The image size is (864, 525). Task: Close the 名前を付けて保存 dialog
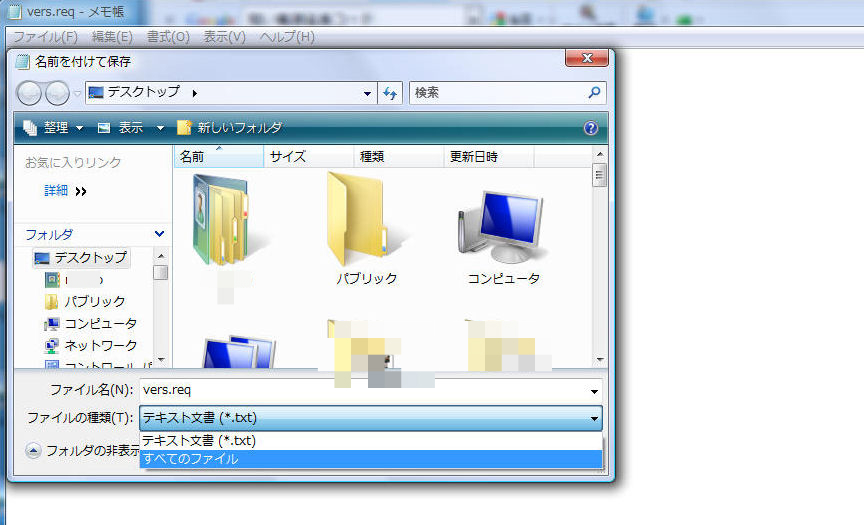(587, 58)
